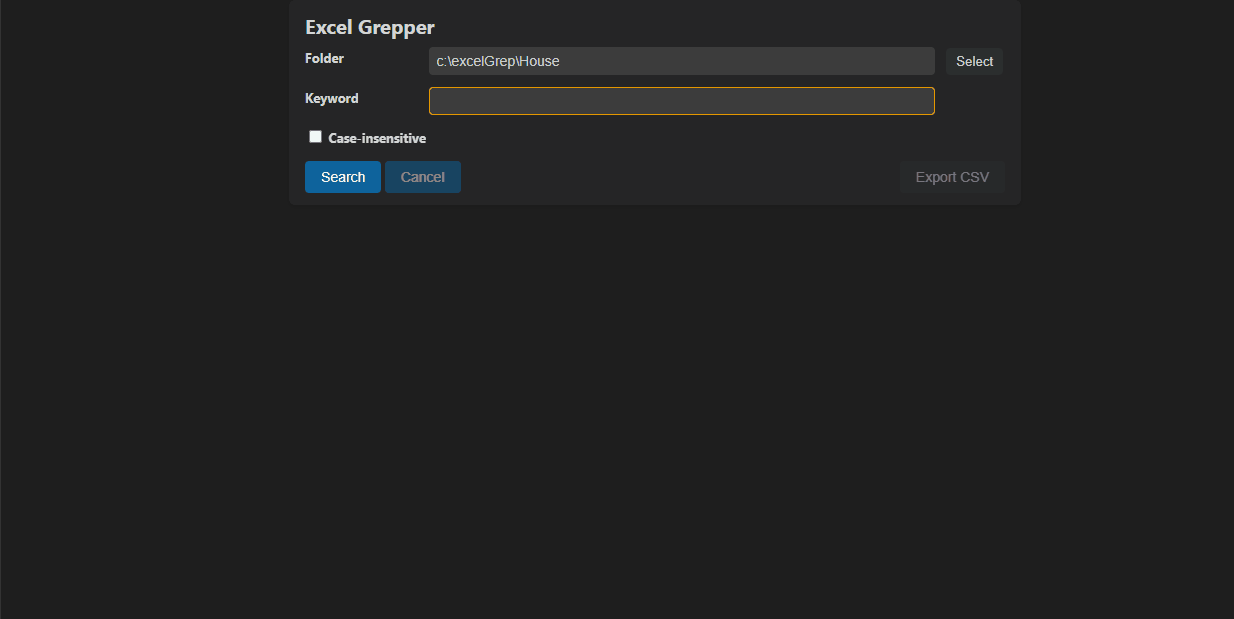Click the Select button to choose a folder
This screenshot has width=1234, height=619.
pos(973,61)
